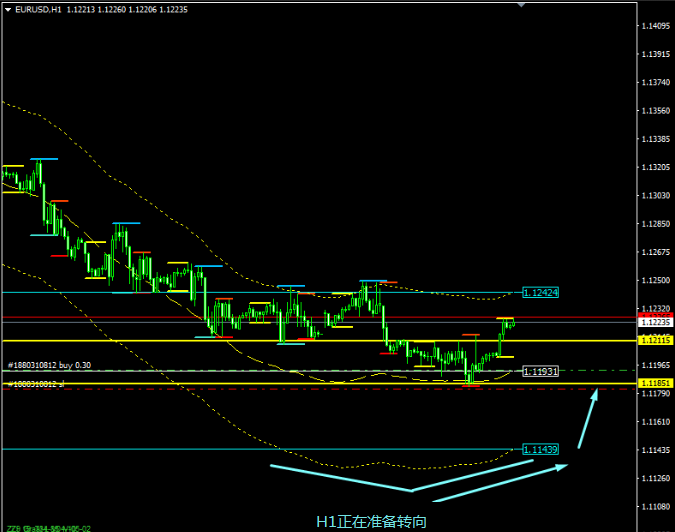Select the H1正在准备转向 text annotation
This screenshot has width=675, height=532.
pos(371,521)
